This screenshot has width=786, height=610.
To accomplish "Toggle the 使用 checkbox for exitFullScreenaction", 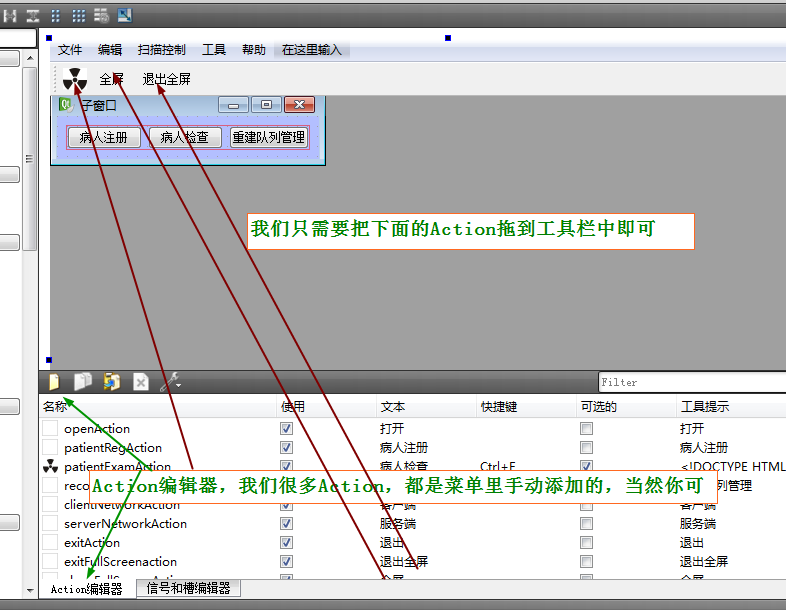I will click(286, 562).
